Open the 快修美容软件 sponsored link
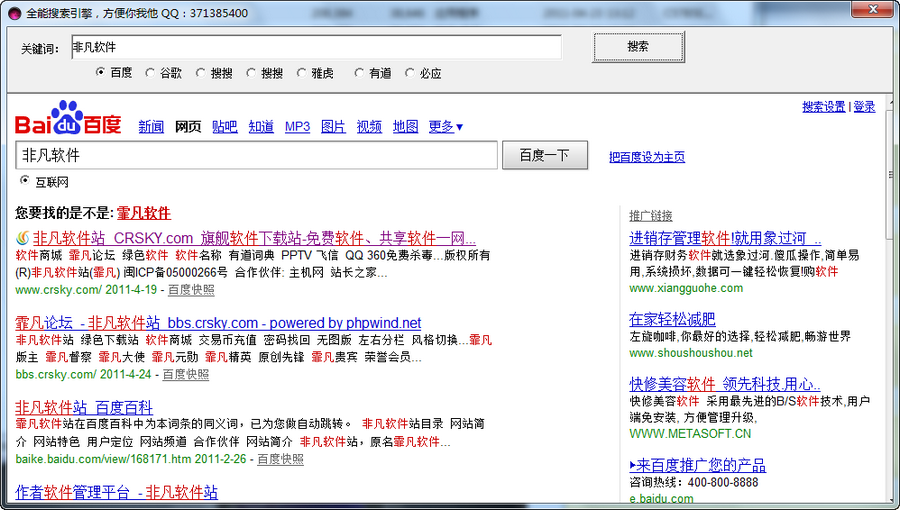Screen dimensions: 900x510 (x=724, y=384)
